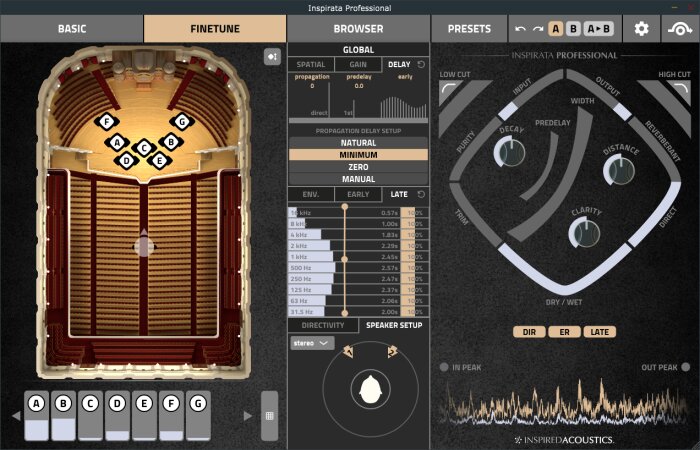The width and height of the screenshot is (700, 450).
Task: Click the redo arrow icon
Action: point(538,29)
